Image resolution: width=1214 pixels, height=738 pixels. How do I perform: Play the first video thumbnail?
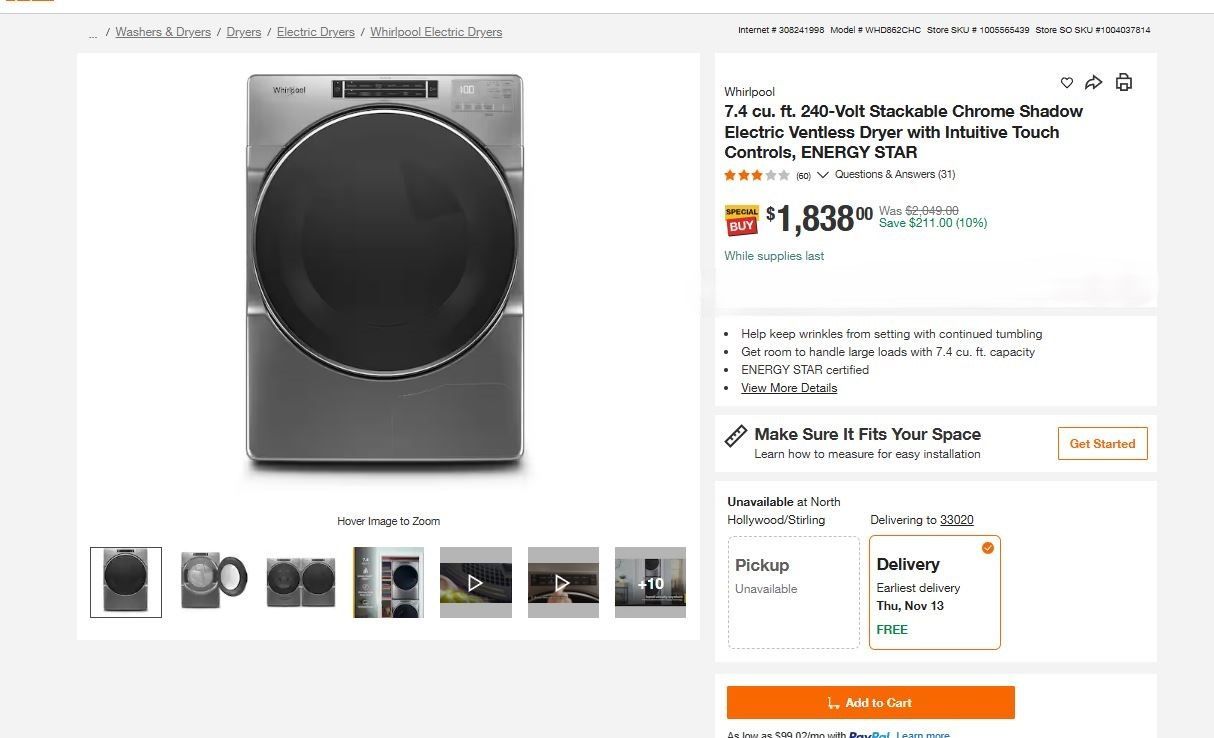point(475,582)
